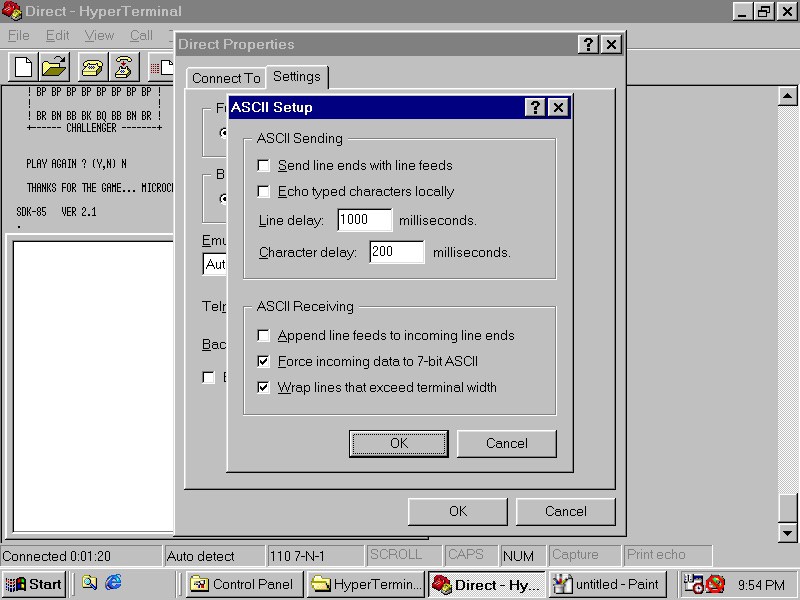This screenshot has width=800, height=600.
Task: Switch to the Connect To tab
Action: (226, 78)
